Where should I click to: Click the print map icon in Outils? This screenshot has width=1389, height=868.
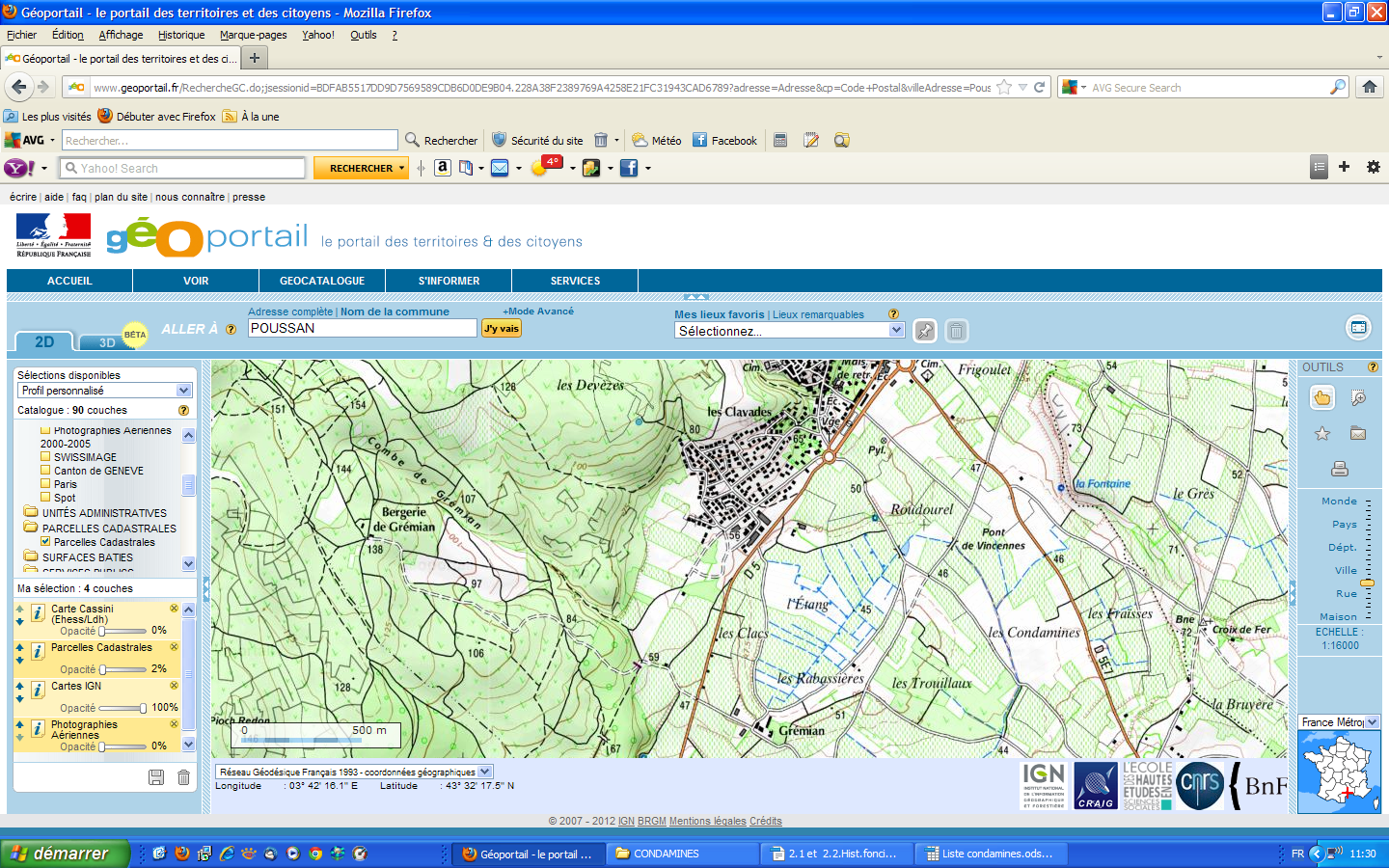(1339, 469)
